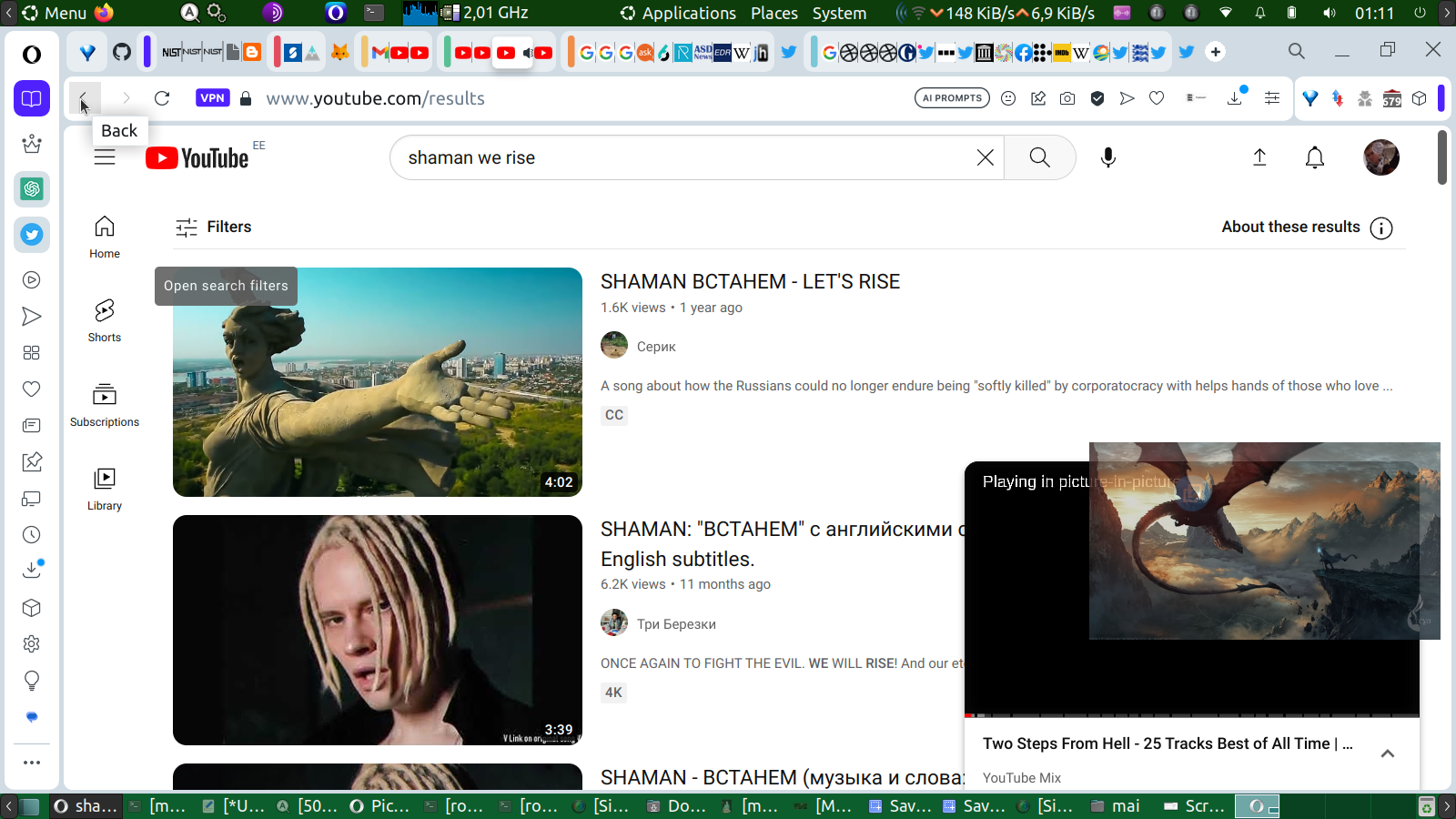The image size is (1456, 819).
Task: Click 'Two Steps From Hell' mini player title
Action: [1168, 743]
